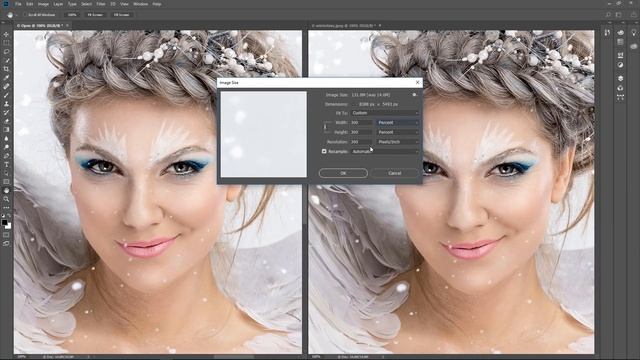Screen dimensions: 640x360
Task: Open the Layer menu
Action: (x=58, y=4)
